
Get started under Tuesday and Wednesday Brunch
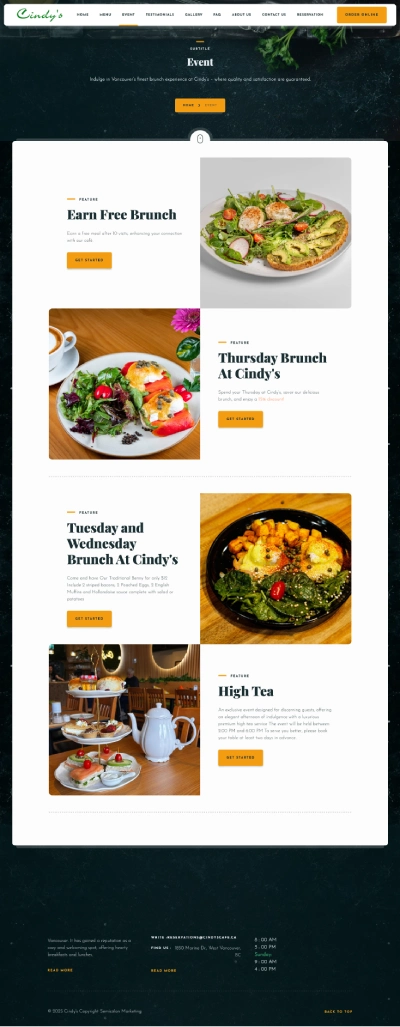point(89,619)
